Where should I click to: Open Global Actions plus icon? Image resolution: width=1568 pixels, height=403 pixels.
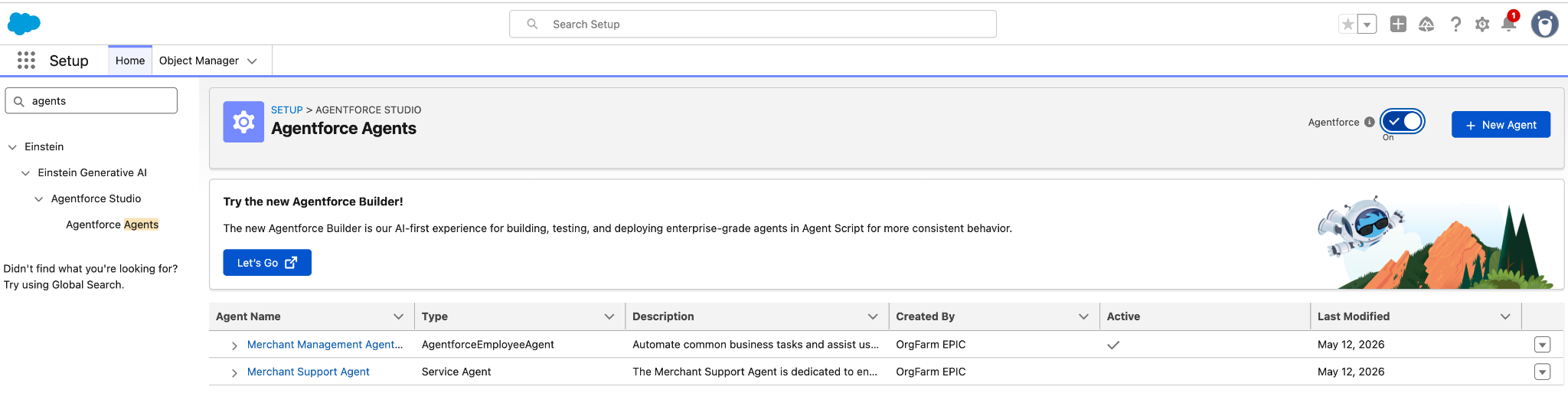pyautogui.click(x=1398, y=25)
